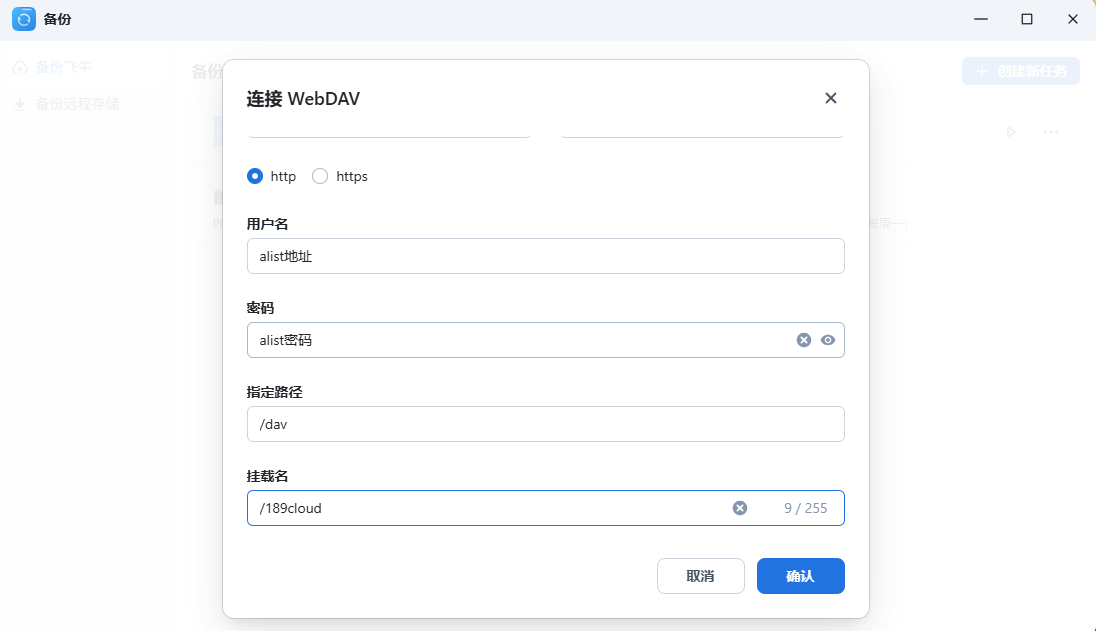Image resolution: width=1096 pixels, height=631 pixels.
Task: Select the https protocol radio button
Action: (x=320, y=176)
